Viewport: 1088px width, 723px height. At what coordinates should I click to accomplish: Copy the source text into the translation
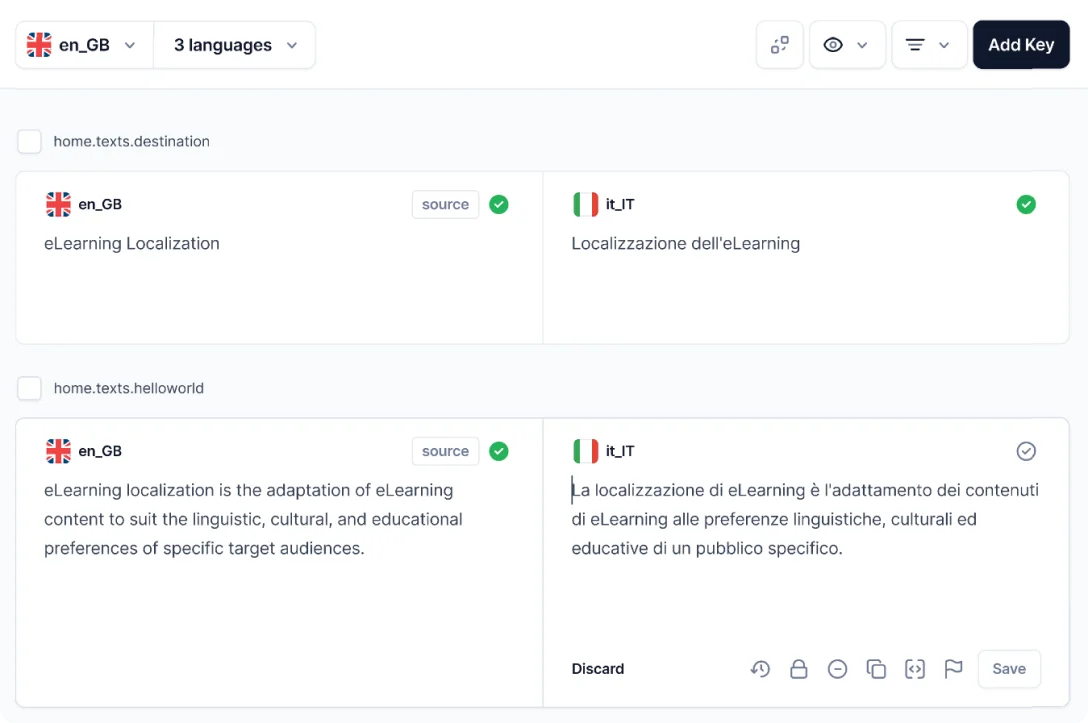click(x=877, y=669)
